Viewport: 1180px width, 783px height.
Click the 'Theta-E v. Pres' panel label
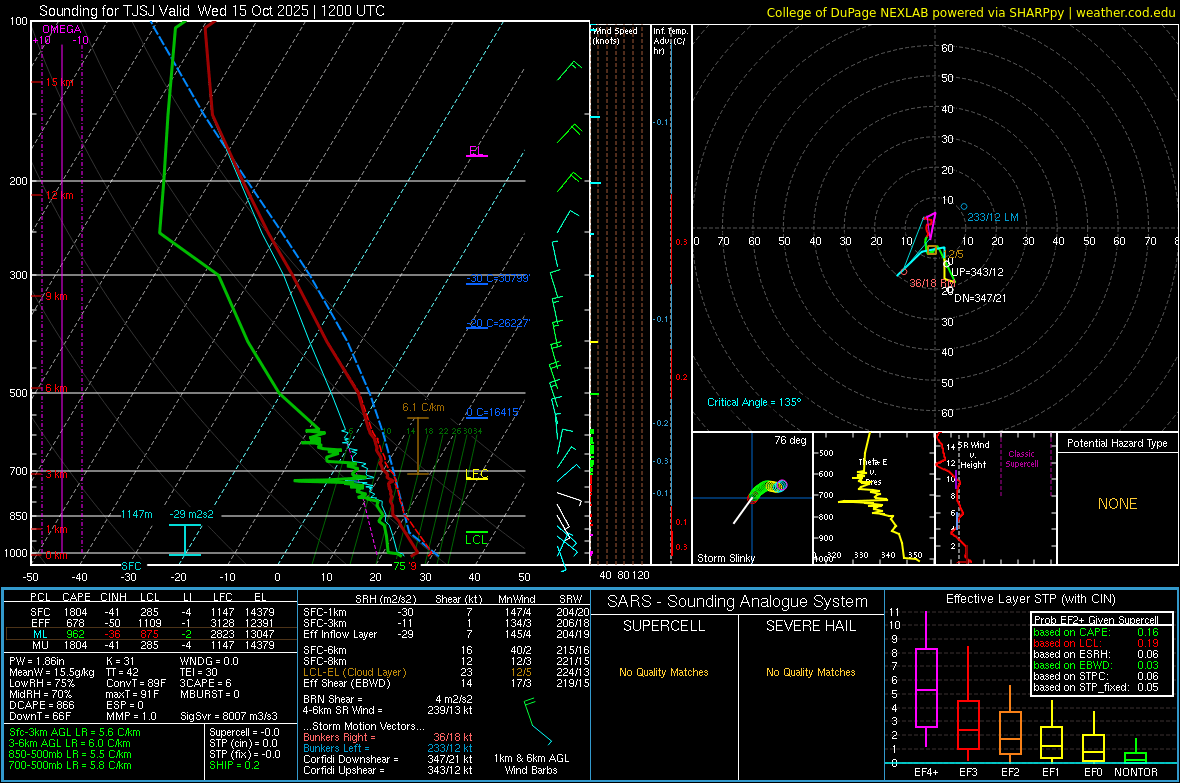point(872,471)
